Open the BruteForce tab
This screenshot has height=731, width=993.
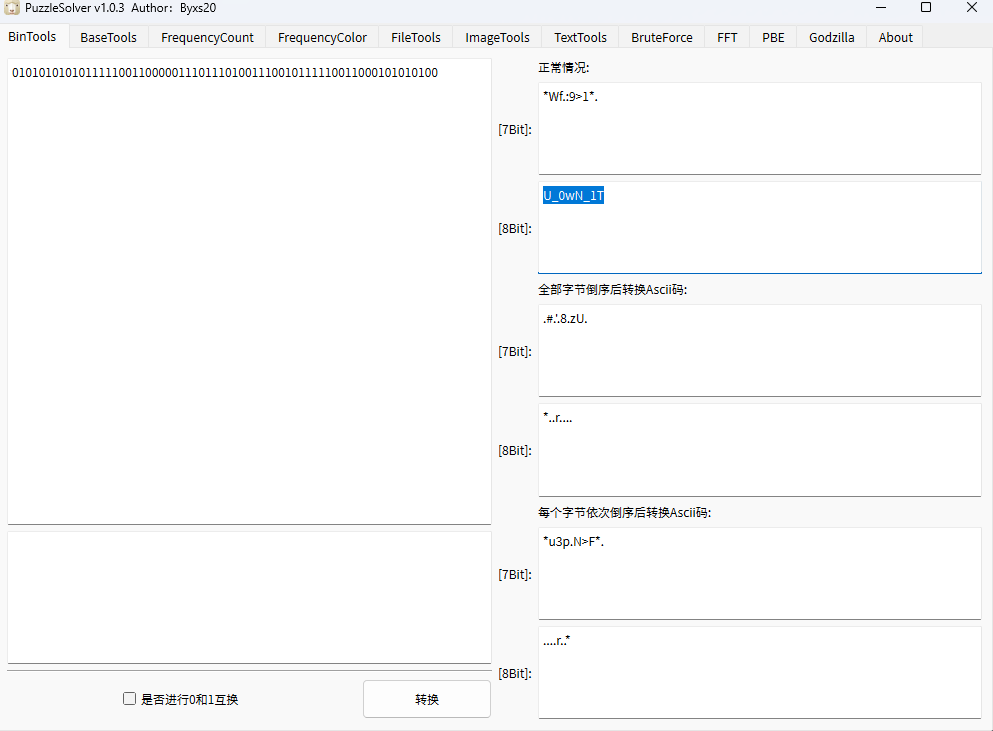point(662,37)
